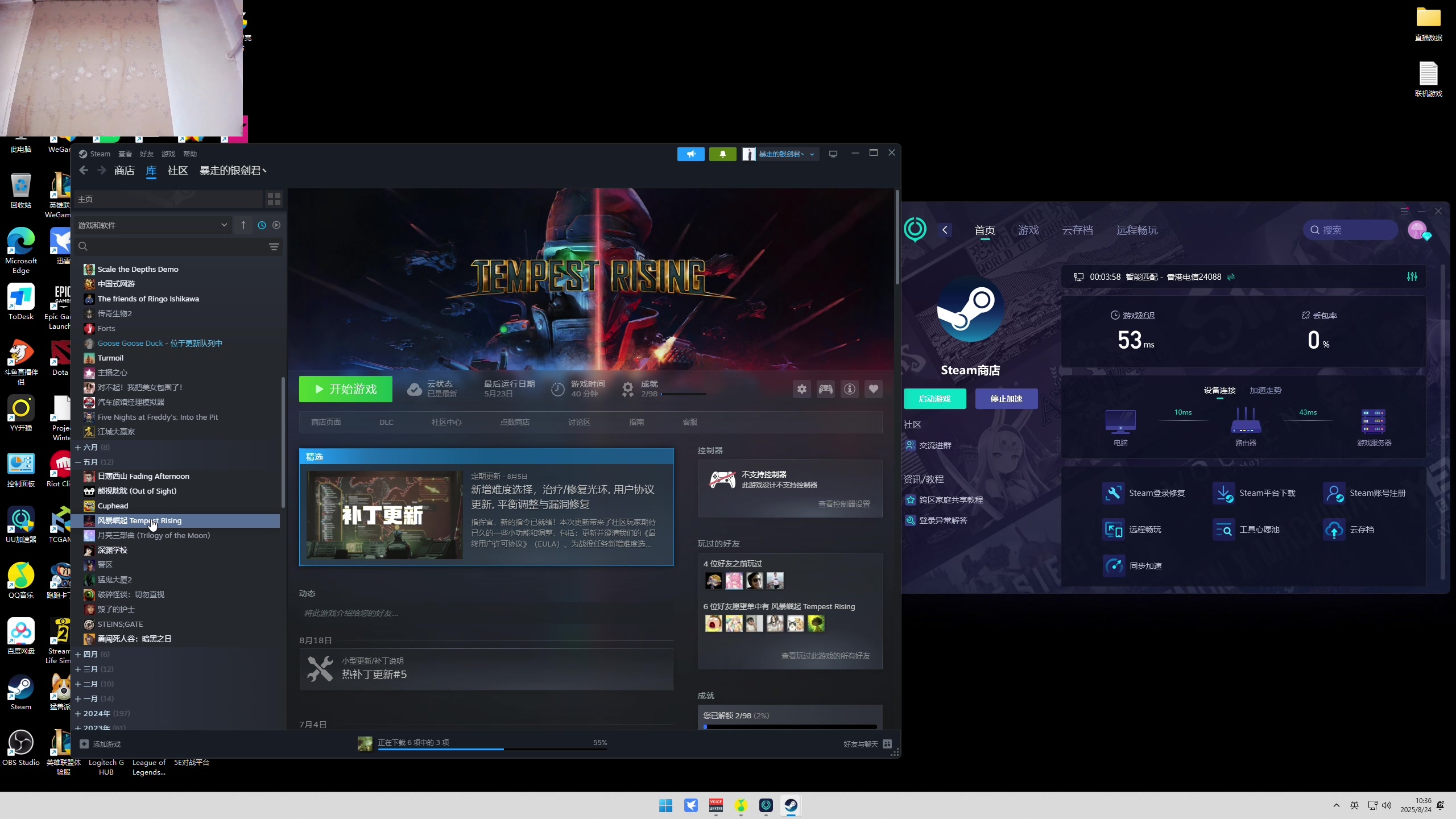This screenshot has height=819, width=1456.
Task: Click the cloud status icon
Action: point(415,389)
